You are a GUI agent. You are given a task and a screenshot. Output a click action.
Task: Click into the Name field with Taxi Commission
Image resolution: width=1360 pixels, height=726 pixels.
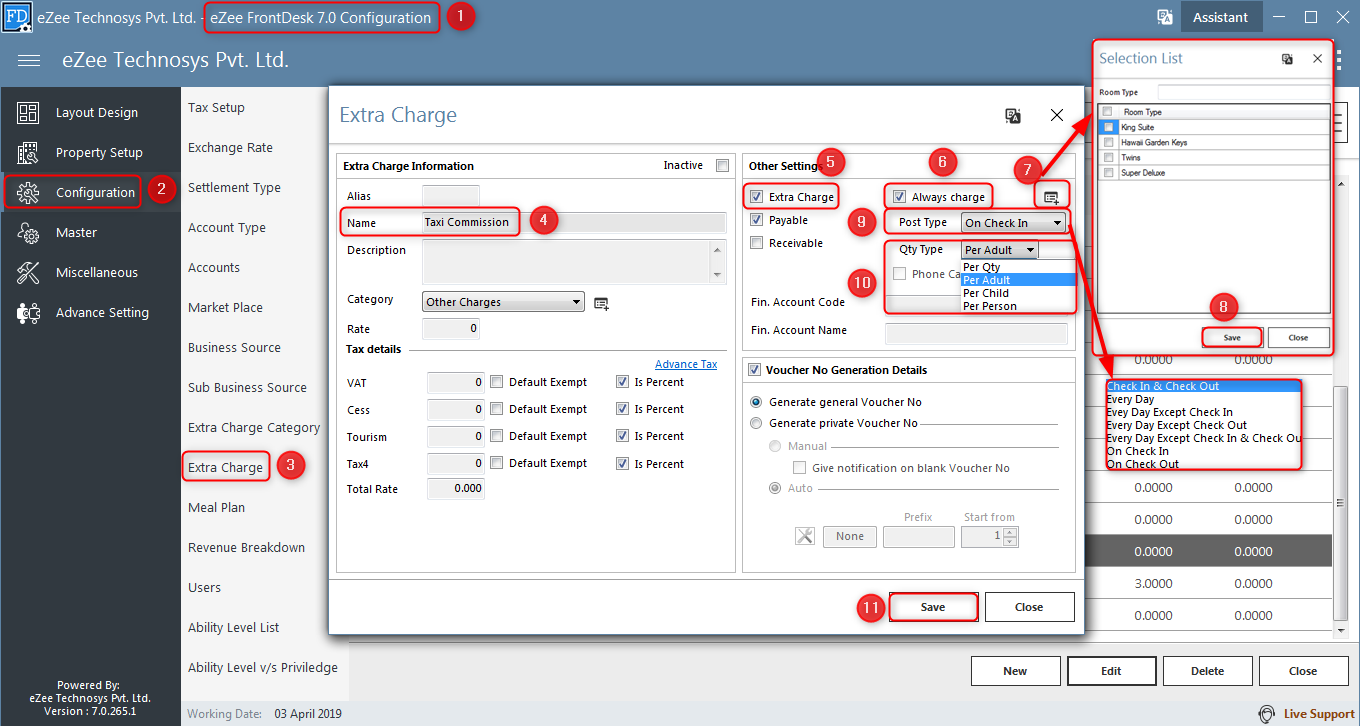[x=574, y=223]
